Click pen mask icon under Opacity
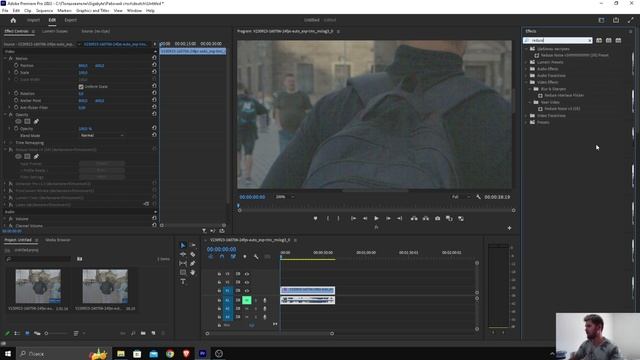This screenshot has height=360, width=640. pyautogui.click(x=36, y=121)
